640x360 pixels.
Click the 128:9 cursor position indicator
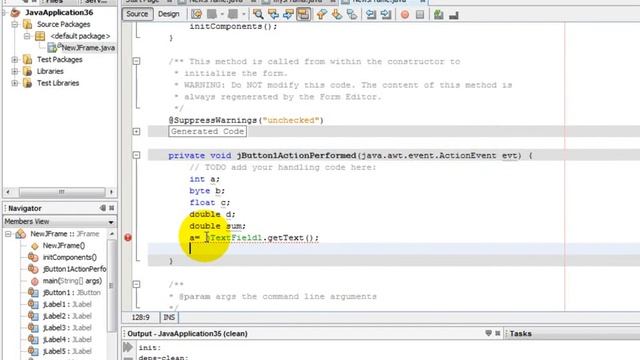pos(140,317)
